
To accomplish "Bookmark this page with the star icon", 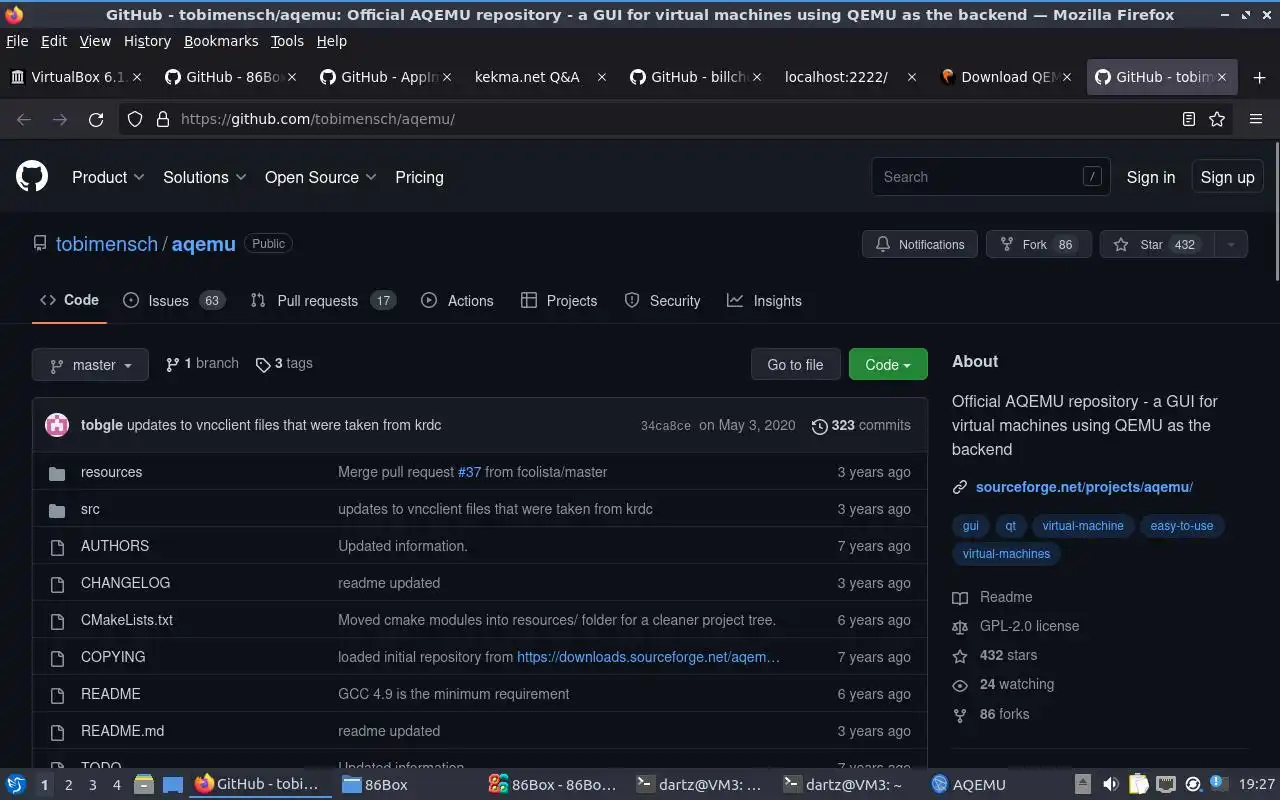I will tap(1217, 119).
